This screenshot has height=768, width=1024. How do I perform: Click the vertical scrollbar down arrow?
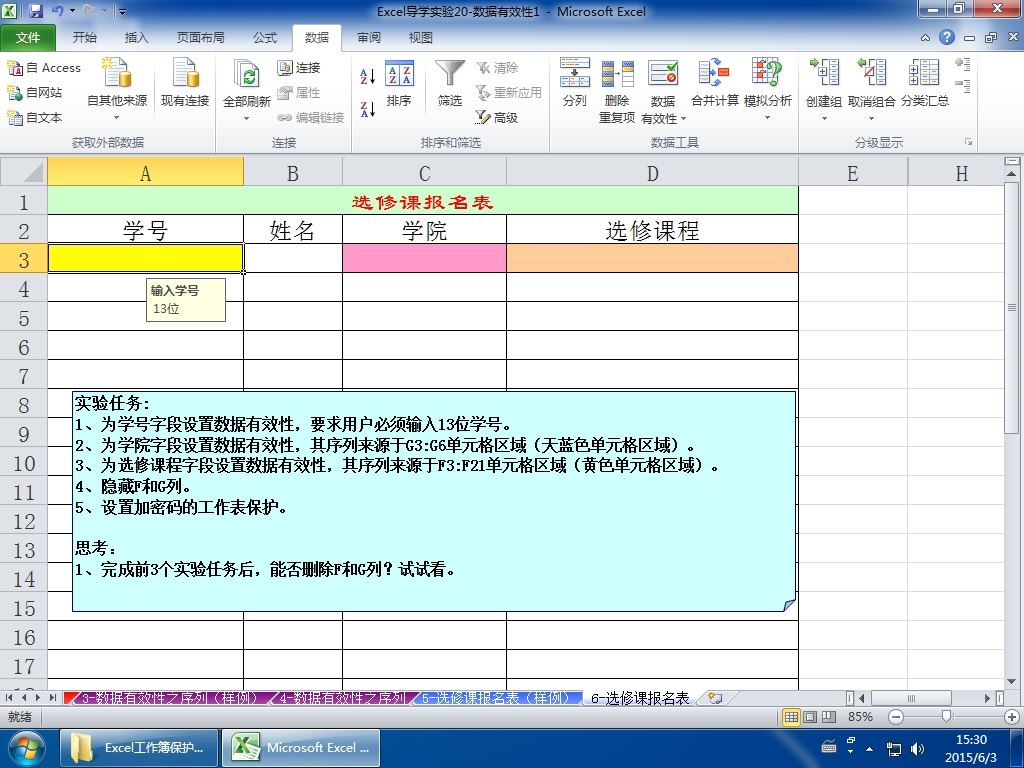pos(1012,682)
